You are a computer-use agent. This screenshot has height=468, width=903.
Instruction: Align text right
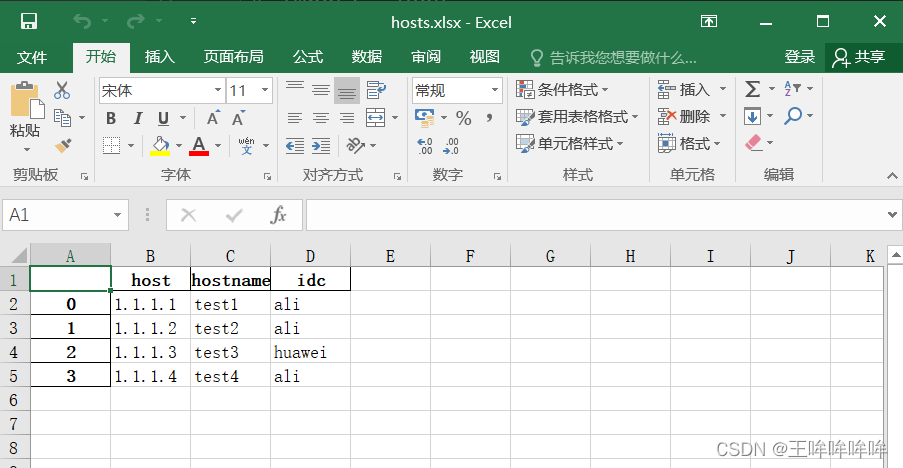[x=347, y=118]
